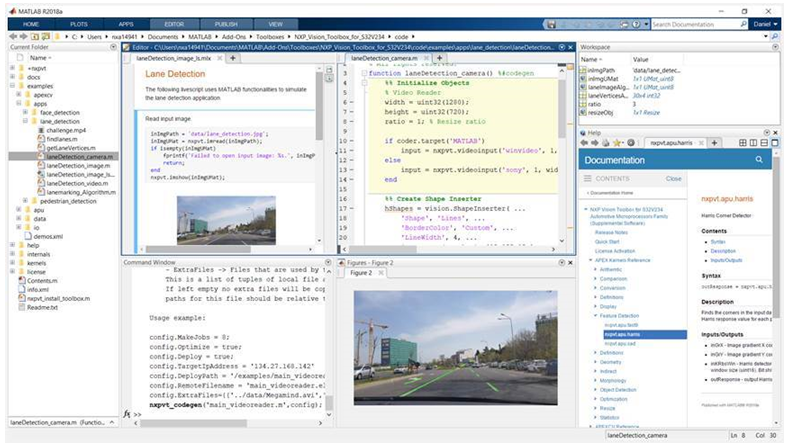Expand the pedestrian_detection folder
This screenshot has width=787, height=448.
[25, 201]
